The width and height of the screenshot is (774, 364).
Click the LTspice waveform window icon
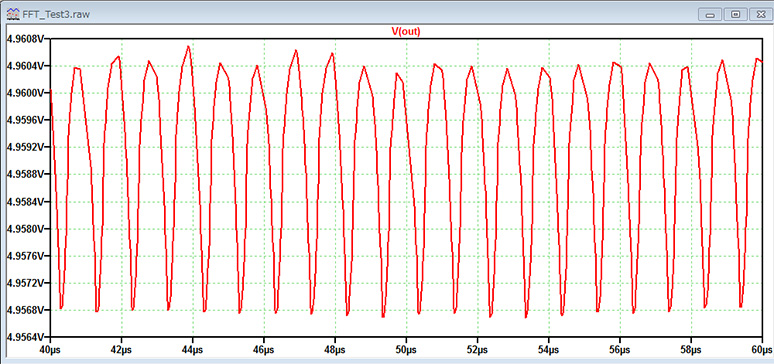13,14
